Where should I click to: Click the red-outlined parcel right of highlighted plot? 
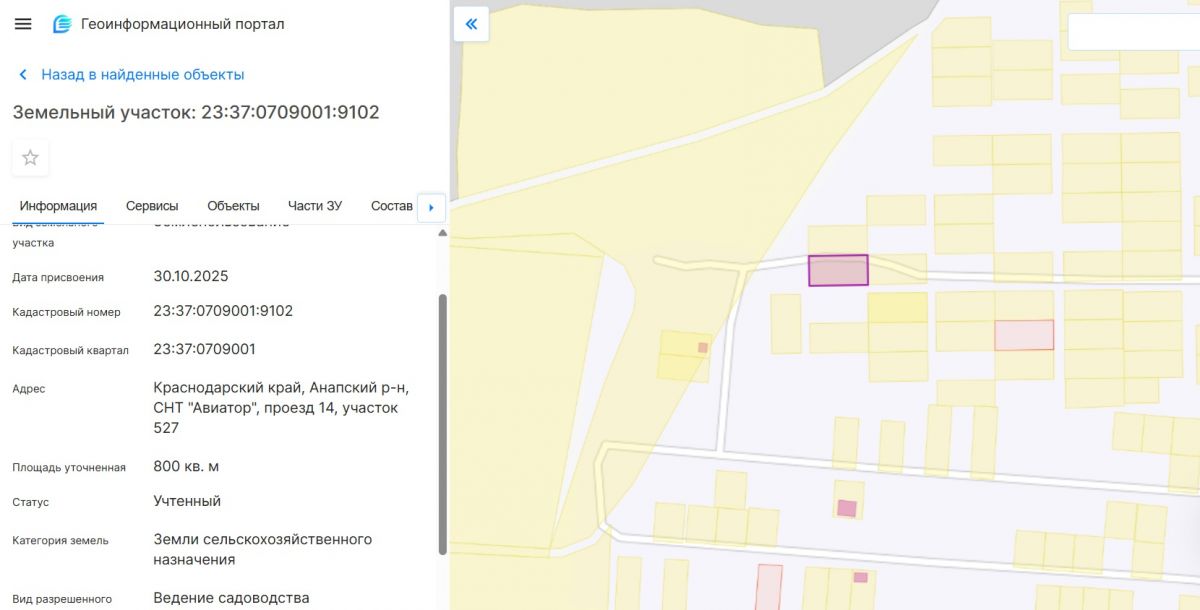[1024, 335]
